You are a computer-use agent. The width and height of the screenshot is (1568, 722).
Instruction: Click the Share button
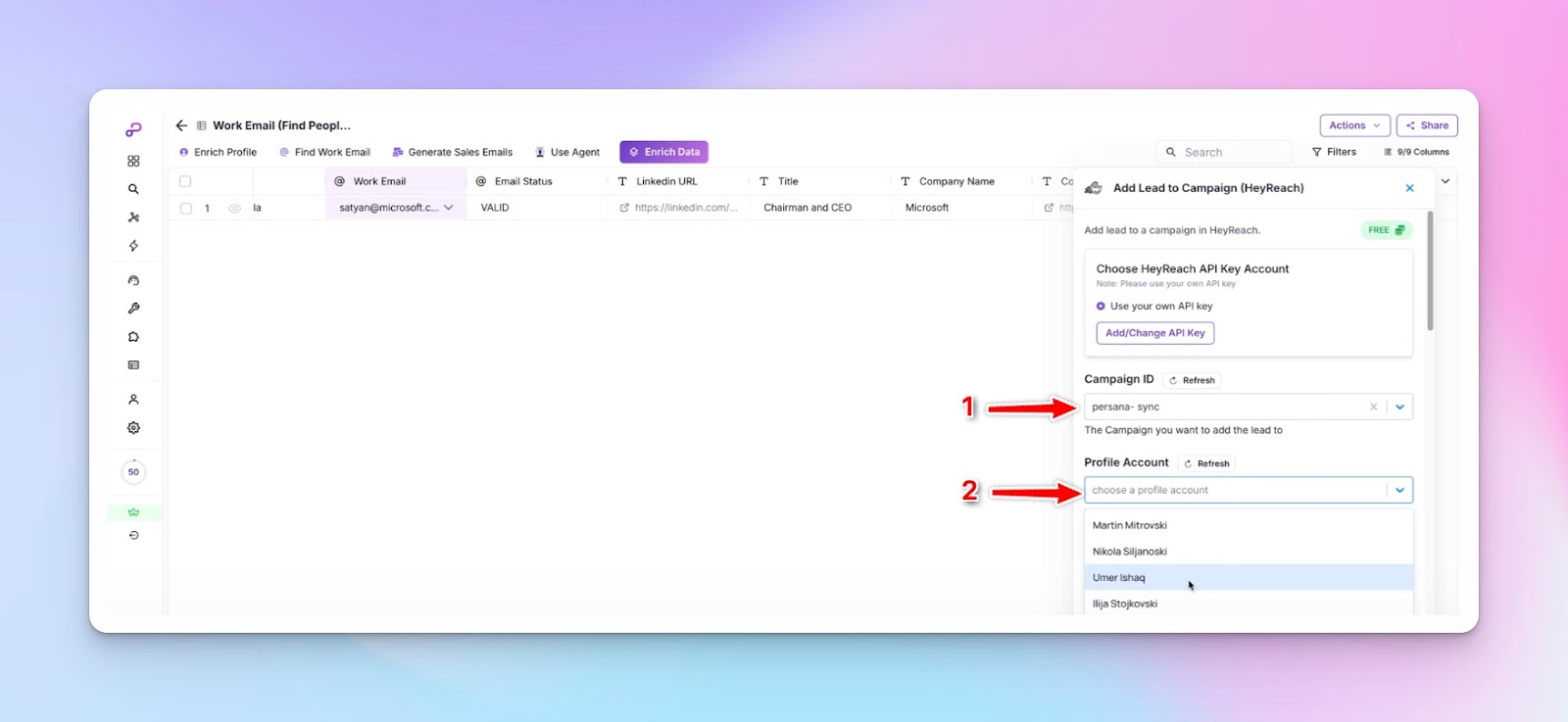(1427, 125)
